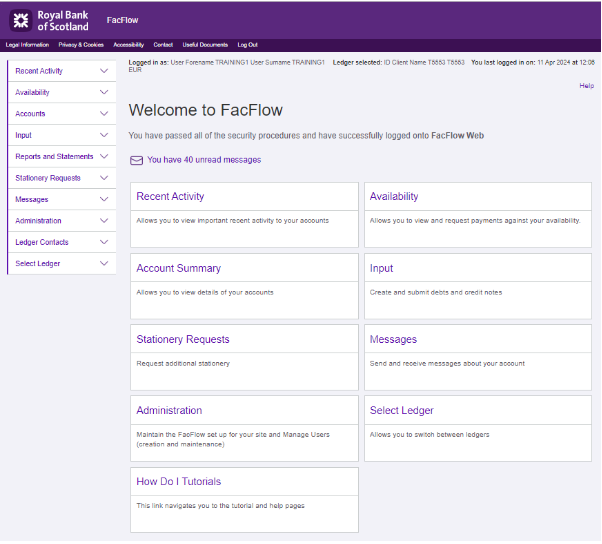Screen dimensions: 602x544
Task: Click the Log Out link
Action: point(247,45)
